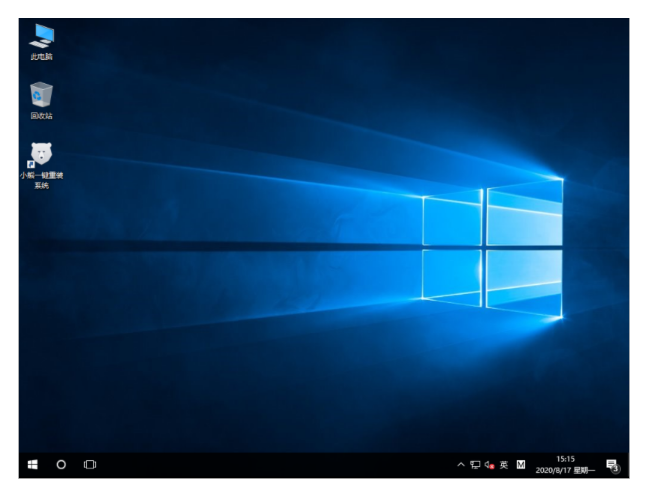Viewport: 650px width, 484px height.
Task: Open the network status tray icon
Action: (x=475, y=465)
